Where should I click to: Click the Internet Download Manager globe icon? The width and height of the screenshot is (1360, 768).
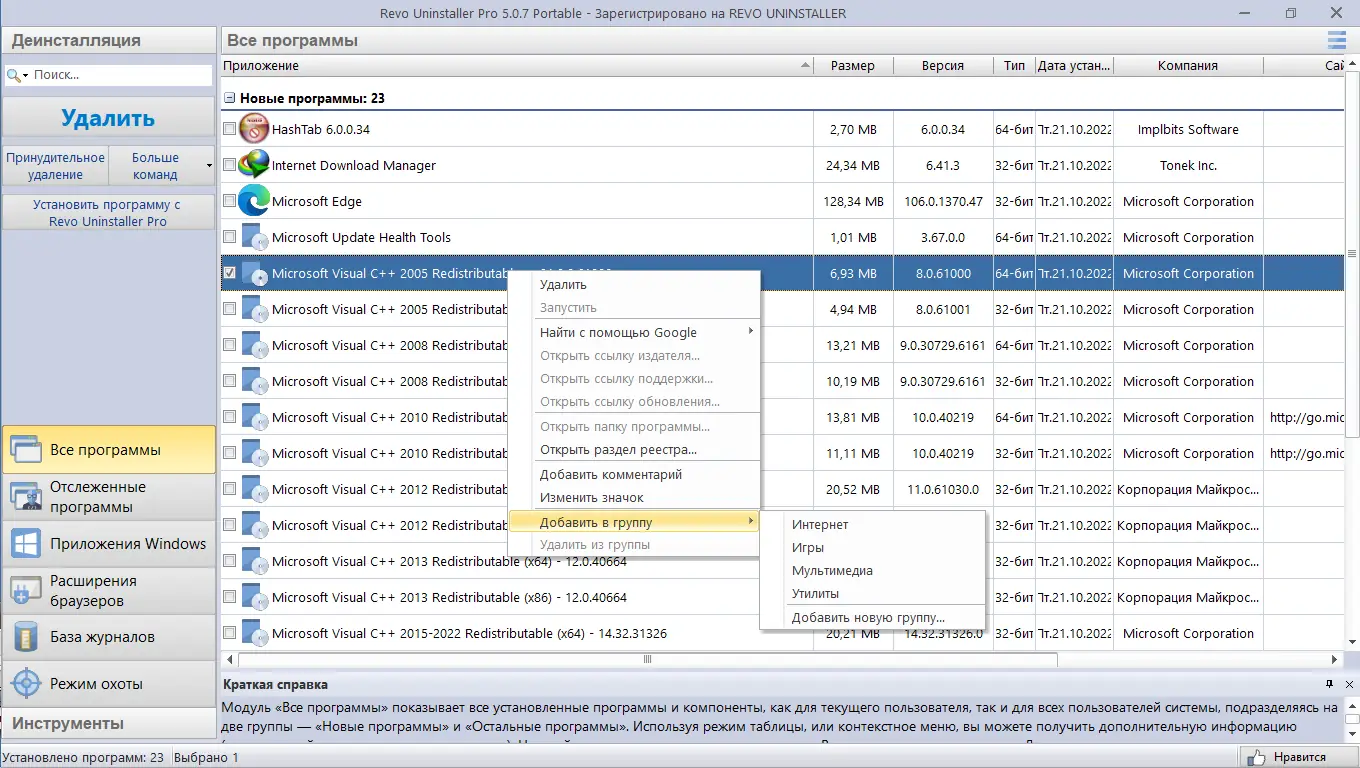(x=255, y=165)
